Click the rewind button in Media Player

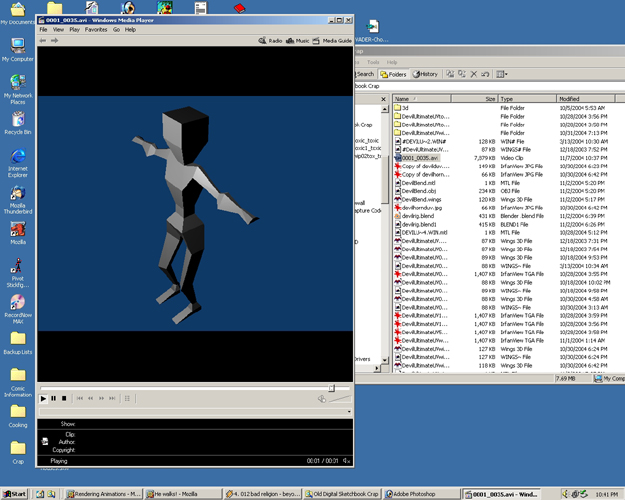pos(90,398)
